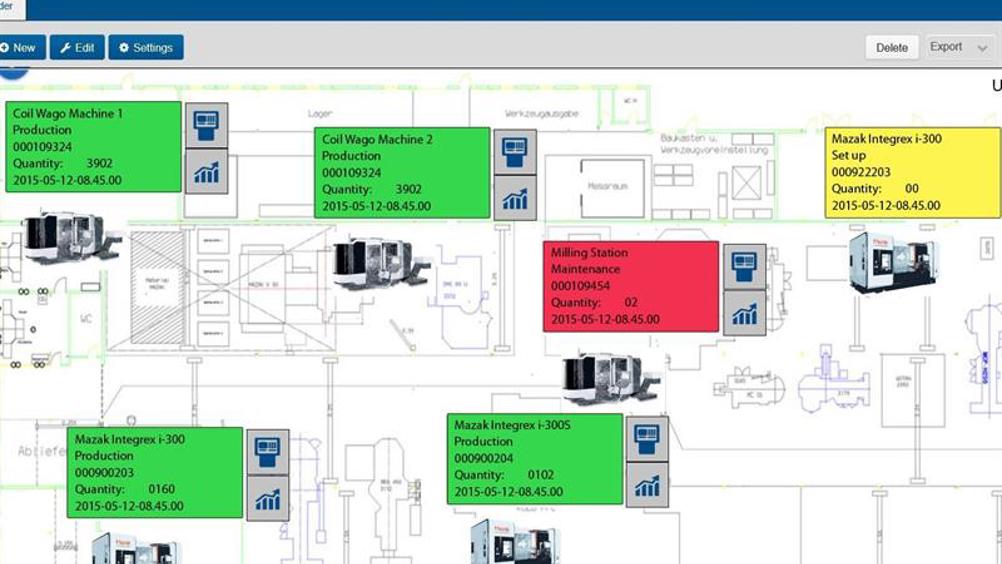Image resolution: width=1002 pixels, height=564 pixels.
Task: Select the Coil Wago Machine 2 status card
Action: coord(402,173)
